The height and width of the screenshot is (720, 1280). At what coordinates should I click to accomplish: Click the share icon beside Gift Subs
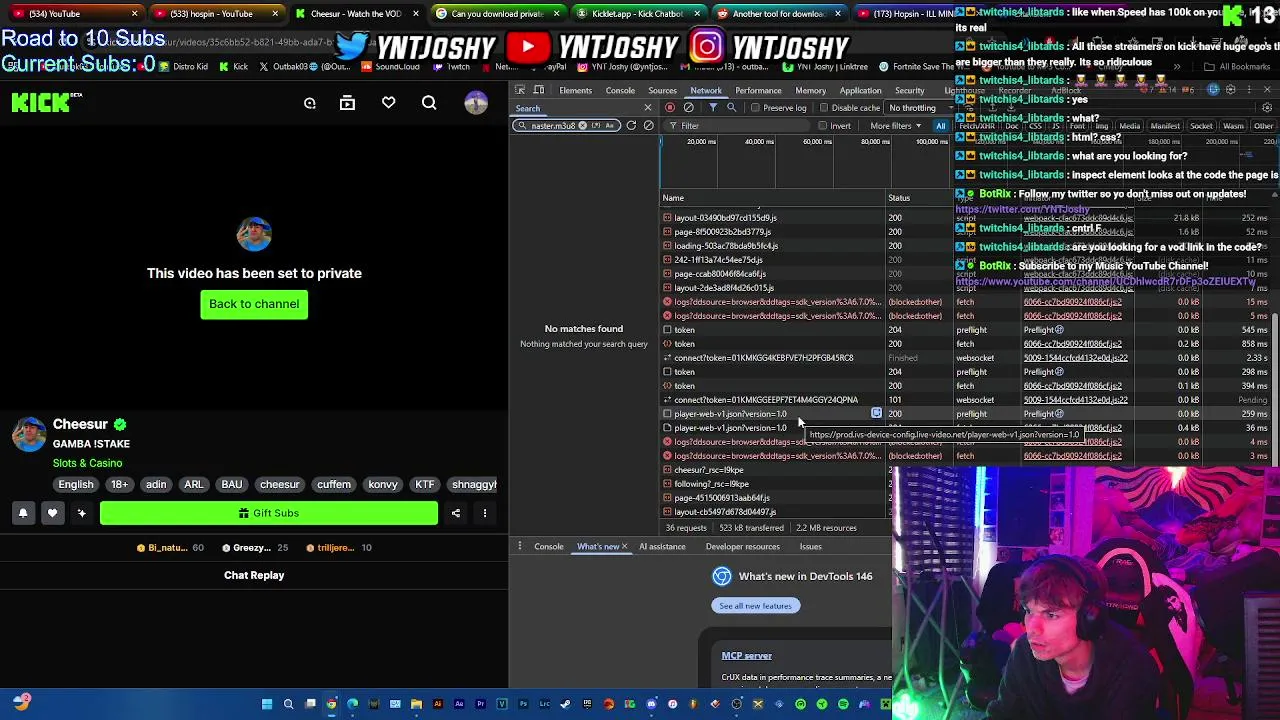[456, 513]
